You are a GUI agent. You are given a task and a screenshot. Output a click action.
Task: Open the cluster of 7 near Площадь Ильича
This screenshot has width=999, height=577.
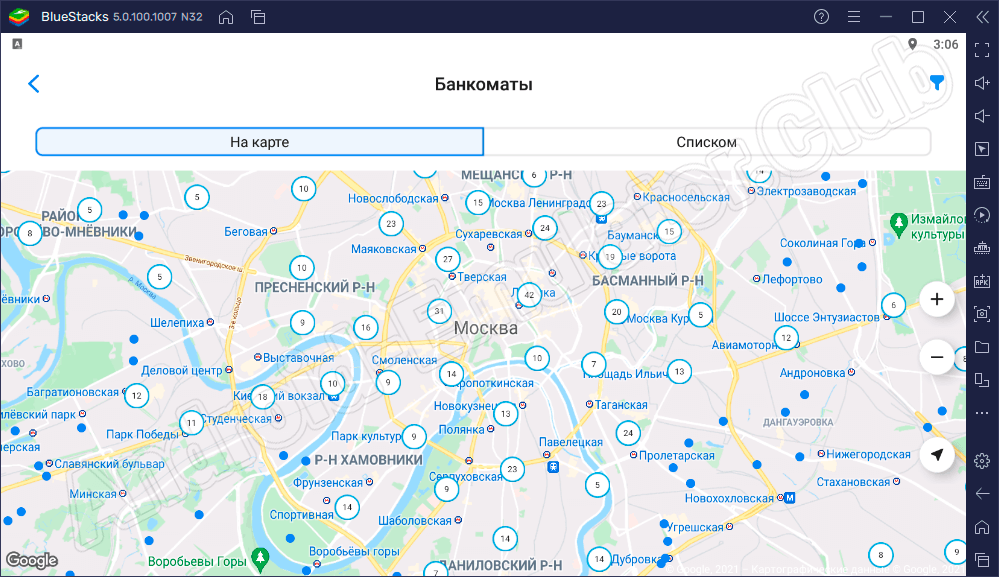(594, 364)
